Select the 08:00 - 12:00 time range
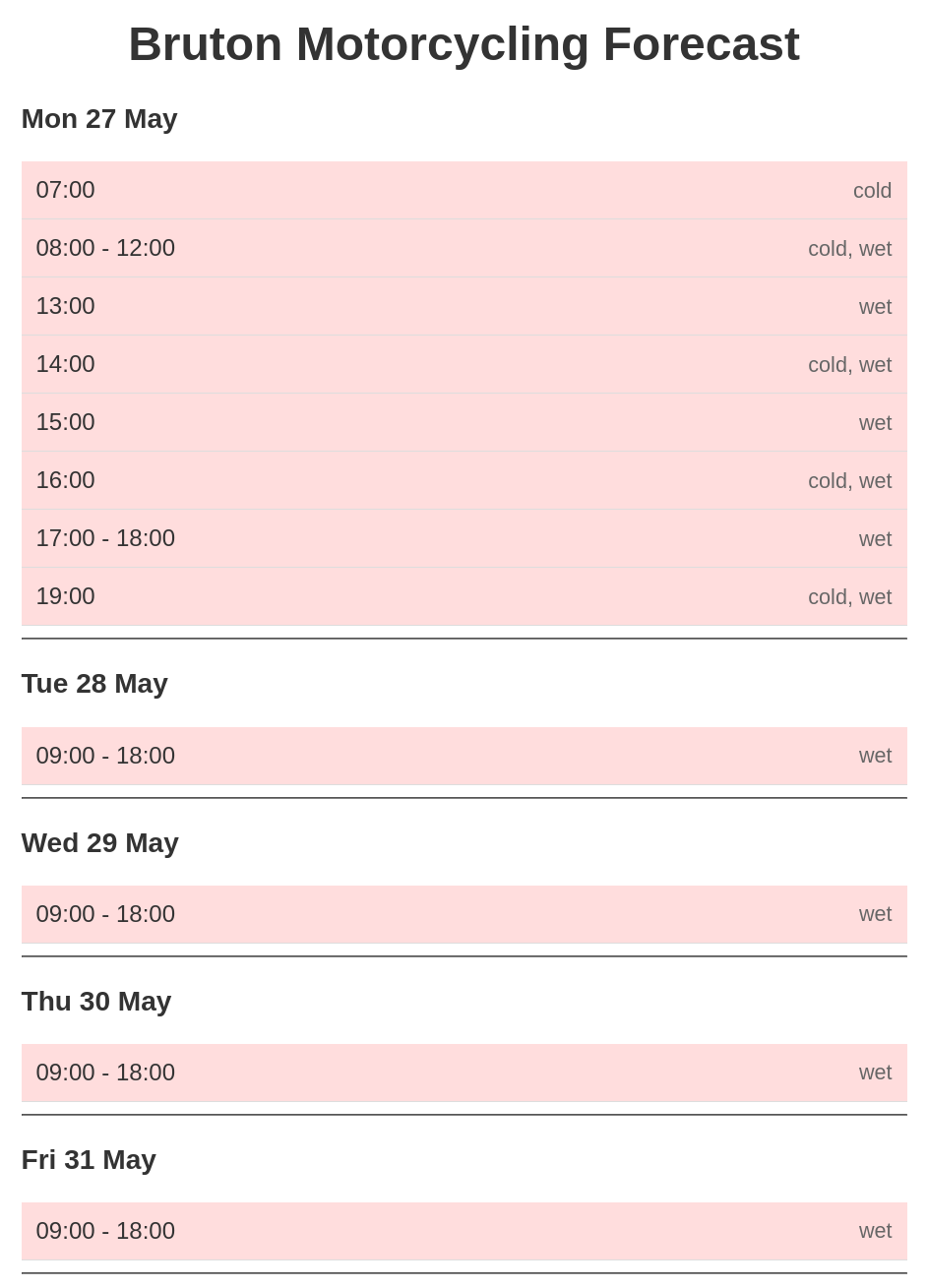This screenshot has width=928, height=1288. 105,248
